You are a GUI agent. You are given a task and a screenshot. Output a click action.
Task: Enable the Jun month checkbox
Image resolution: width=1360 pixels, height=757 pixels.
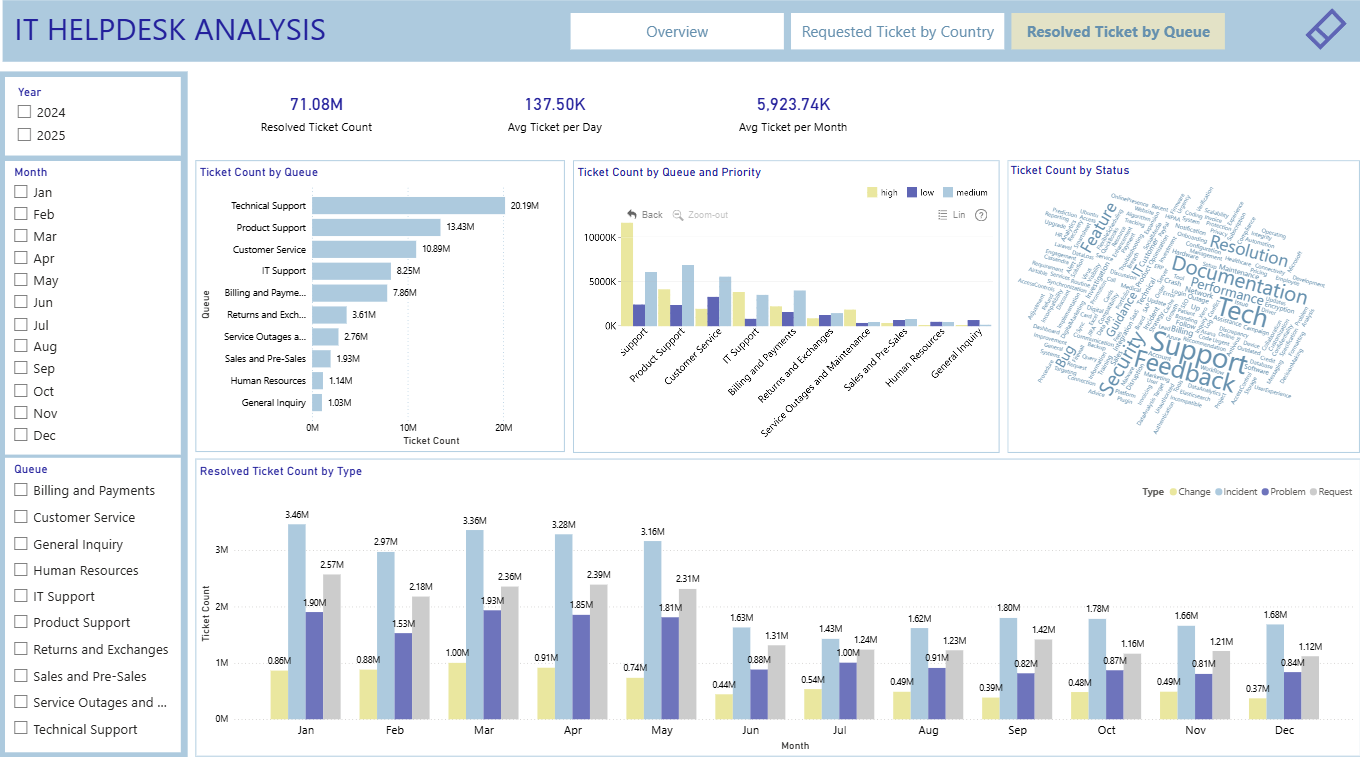click(x=21, y=302)
